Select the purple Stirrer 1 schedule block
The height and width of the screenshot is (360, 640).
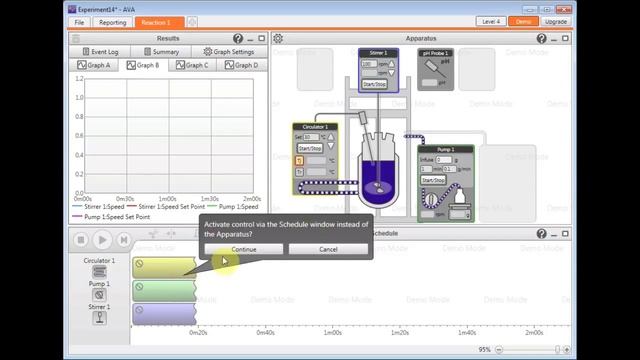(164, 313)
